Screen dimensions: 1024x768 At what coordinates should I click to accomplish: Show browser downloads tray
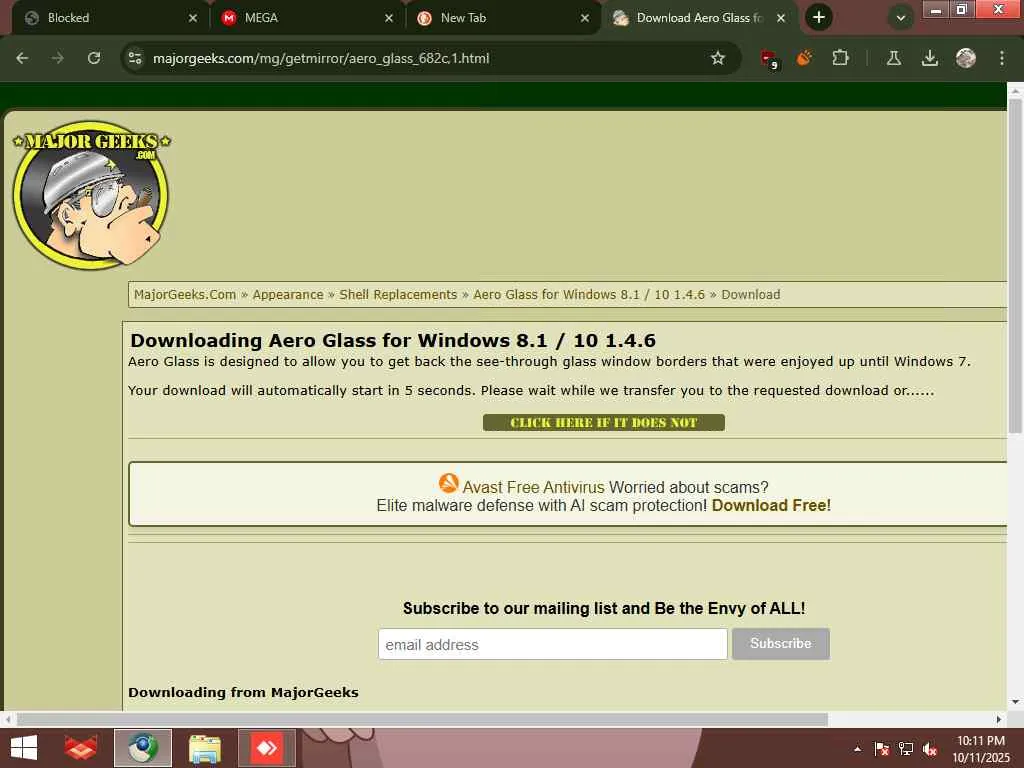coord(929,58)
